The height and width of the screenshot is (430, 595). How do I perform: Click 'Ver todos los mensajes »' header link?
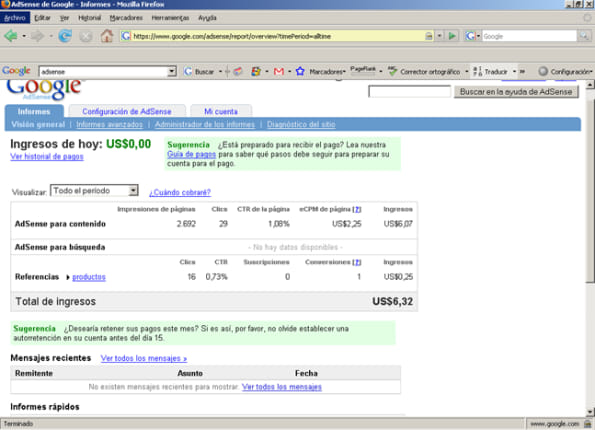[144, 358]
